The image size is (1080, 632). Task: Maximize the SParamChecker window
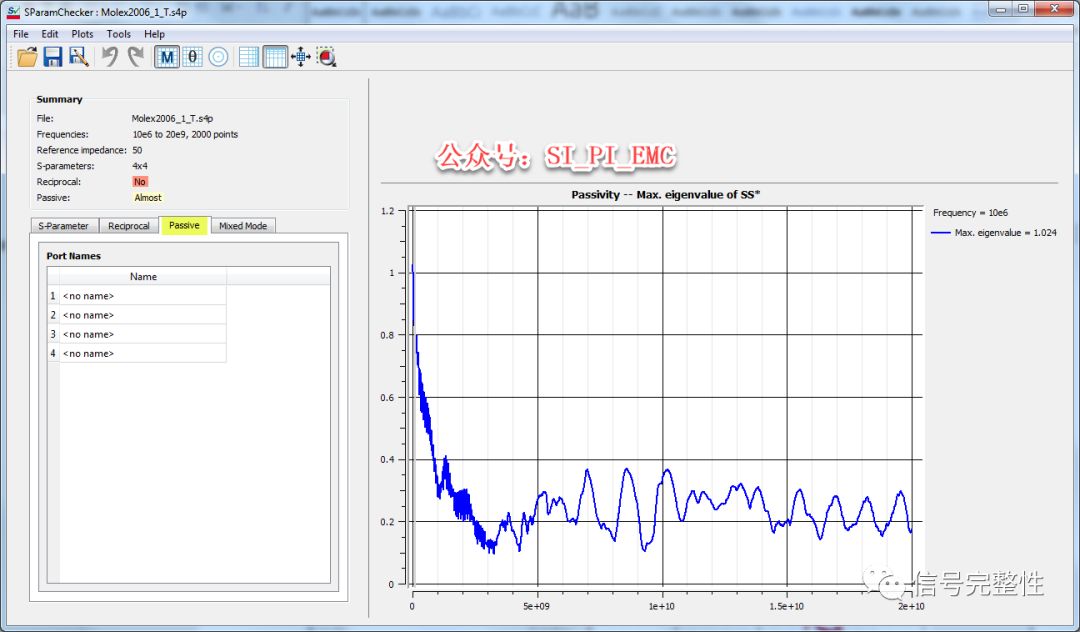pyautogui.click(x=1024, y=9)
